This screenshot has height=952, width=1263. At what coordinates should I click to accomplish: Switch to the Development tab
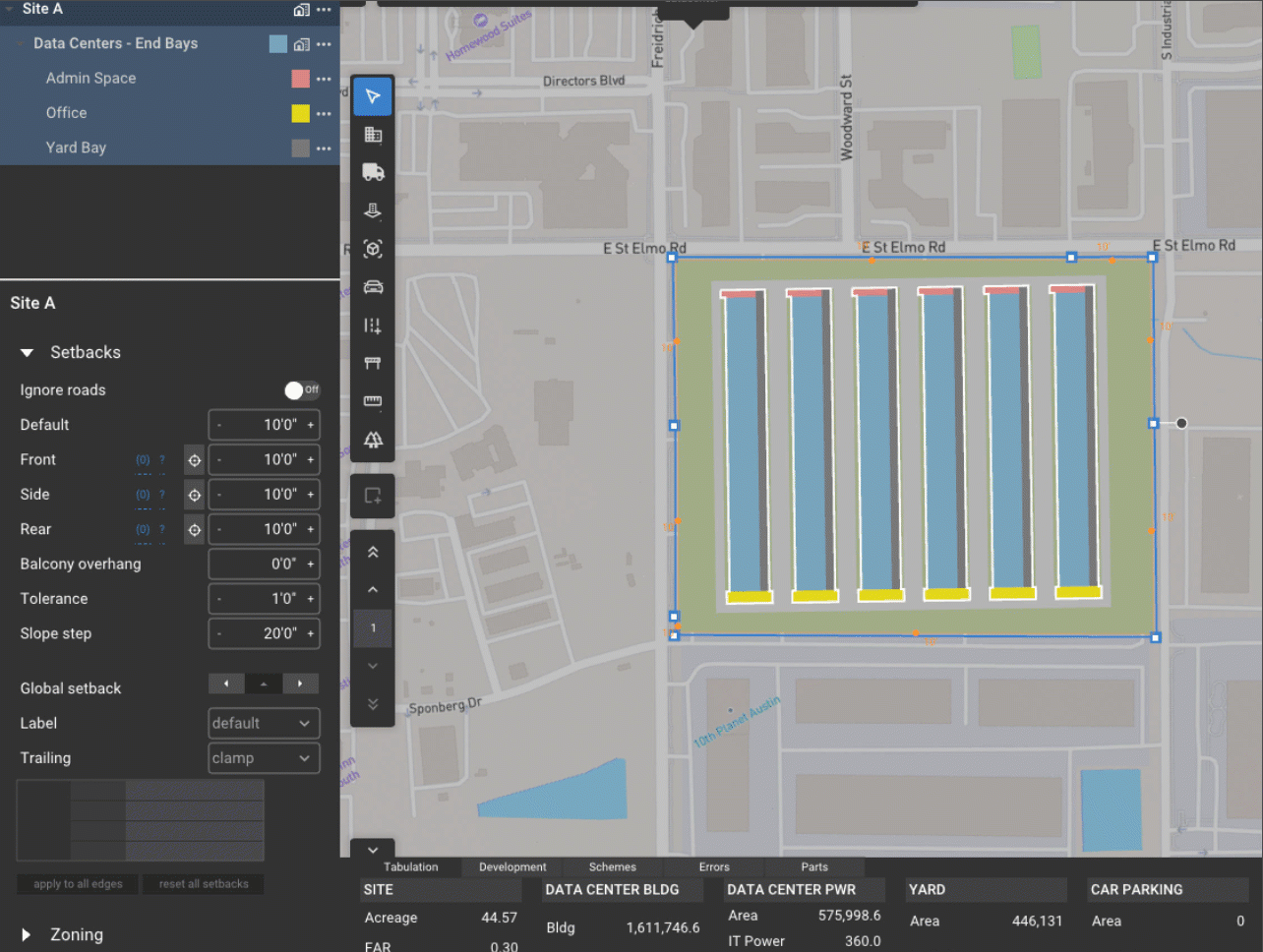click(512, 867)
